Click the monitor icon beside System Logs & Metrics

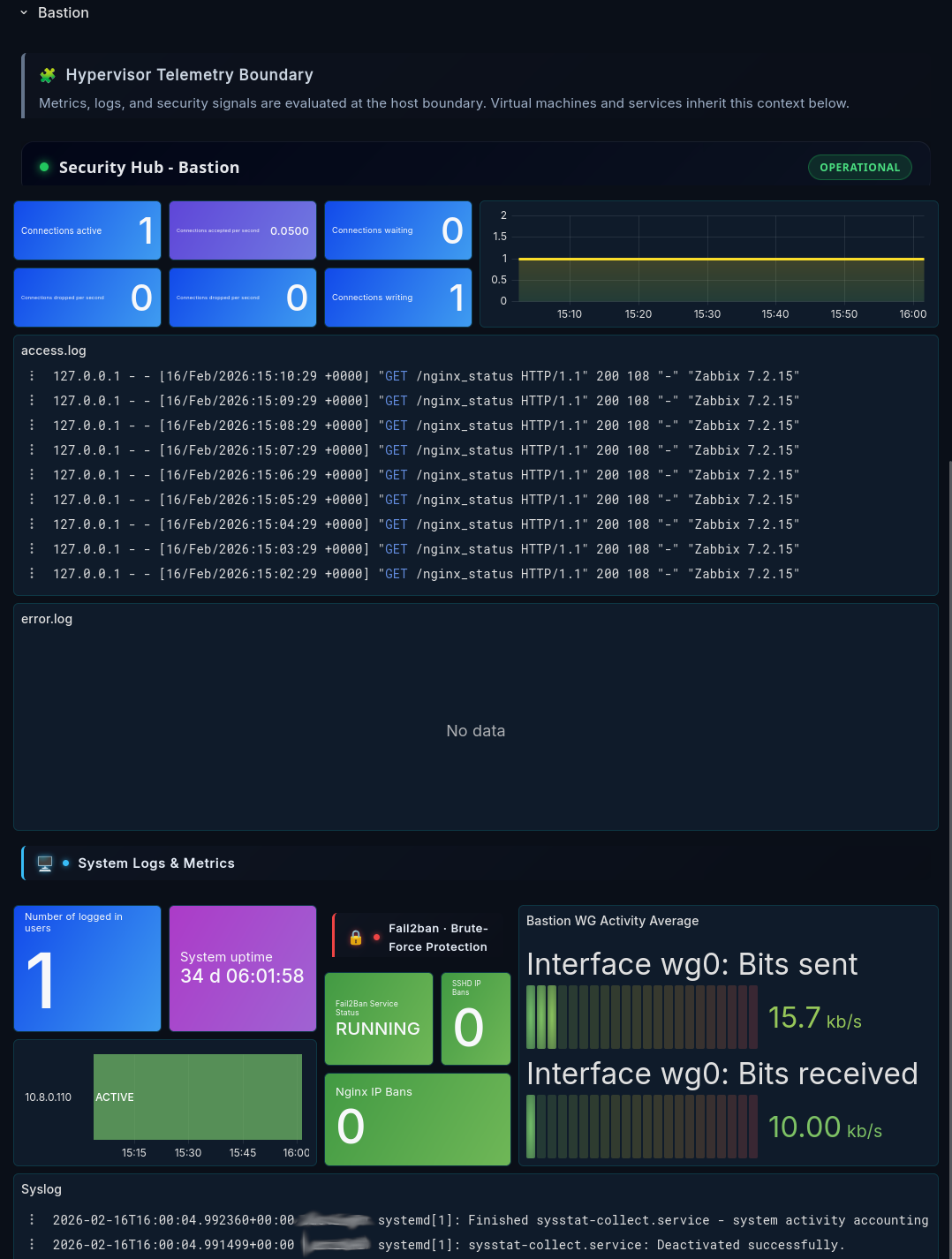click(45, 863)
